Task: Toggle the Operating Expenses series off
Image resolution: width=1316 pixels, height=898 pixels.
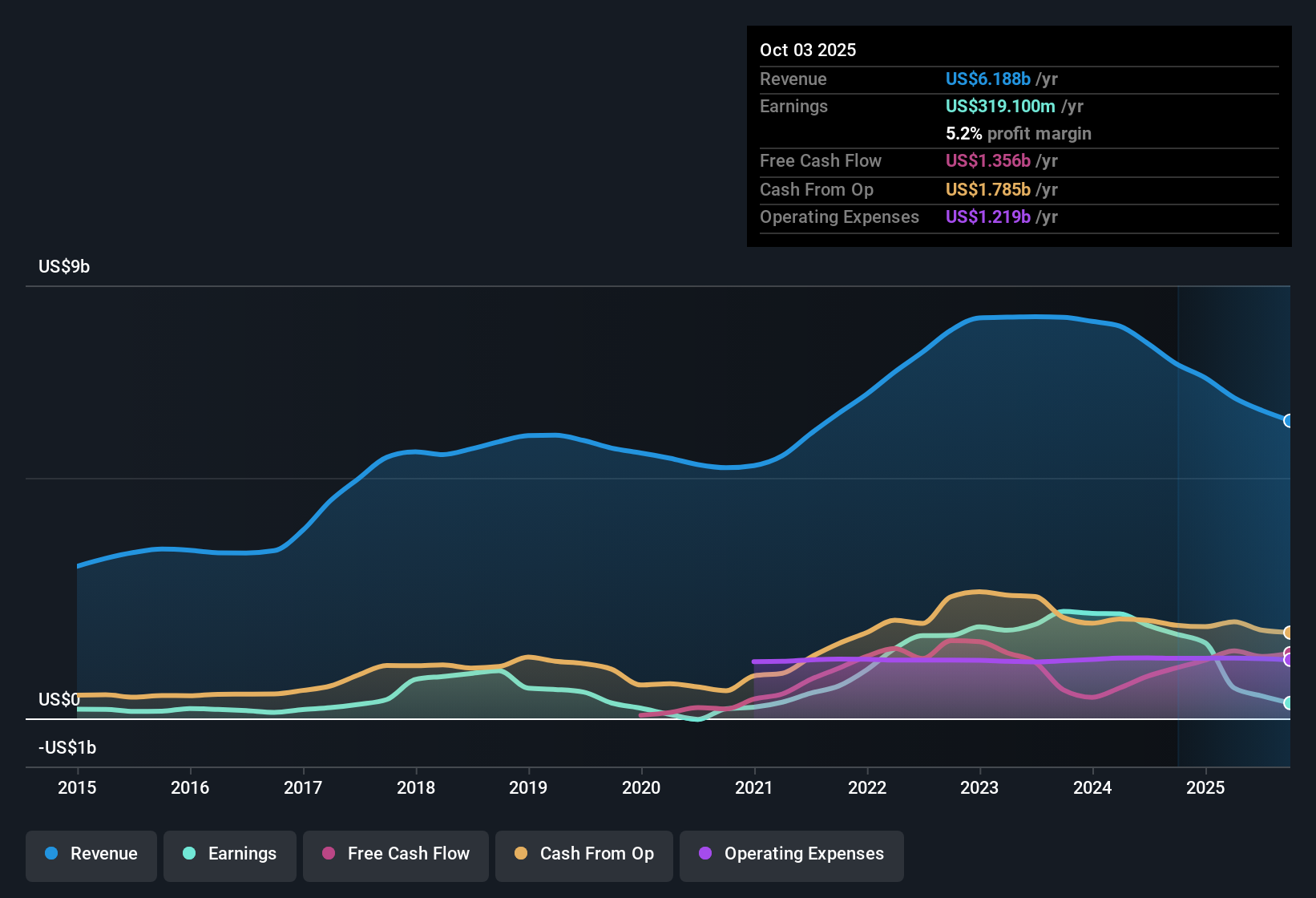Action: click(791, 854)
